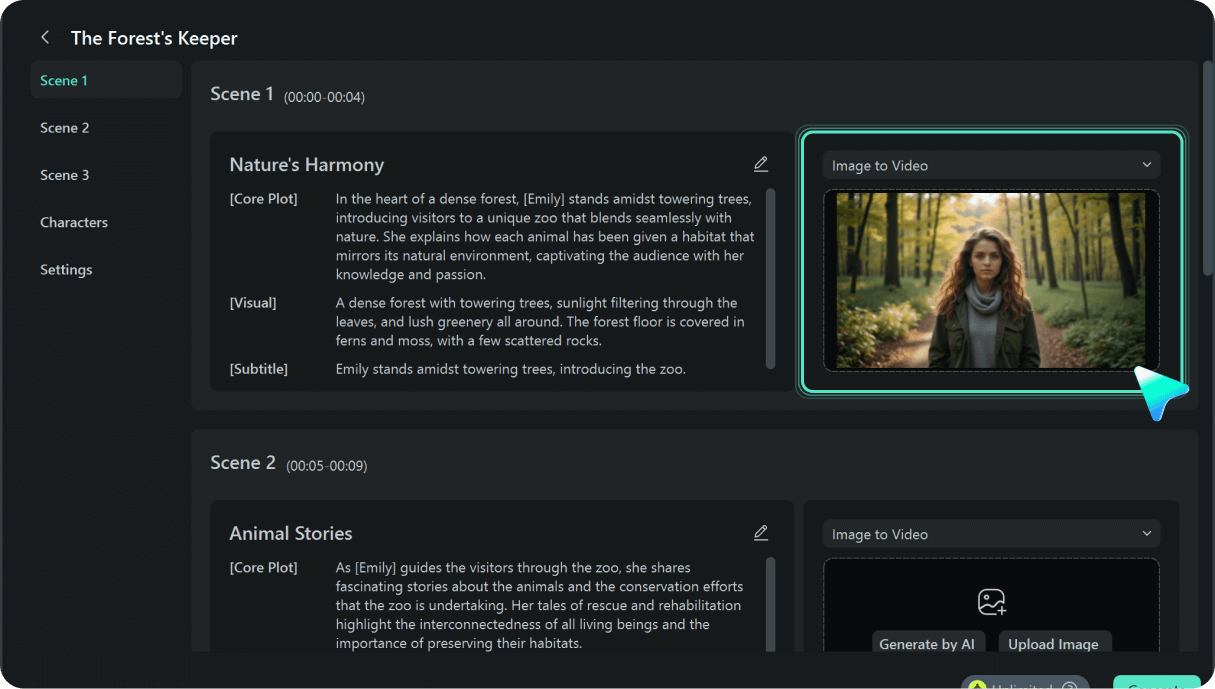Viewport: 1215px width, 689px height.
Task: Click the [Visual] label in Scene 1
Action: 253,302
